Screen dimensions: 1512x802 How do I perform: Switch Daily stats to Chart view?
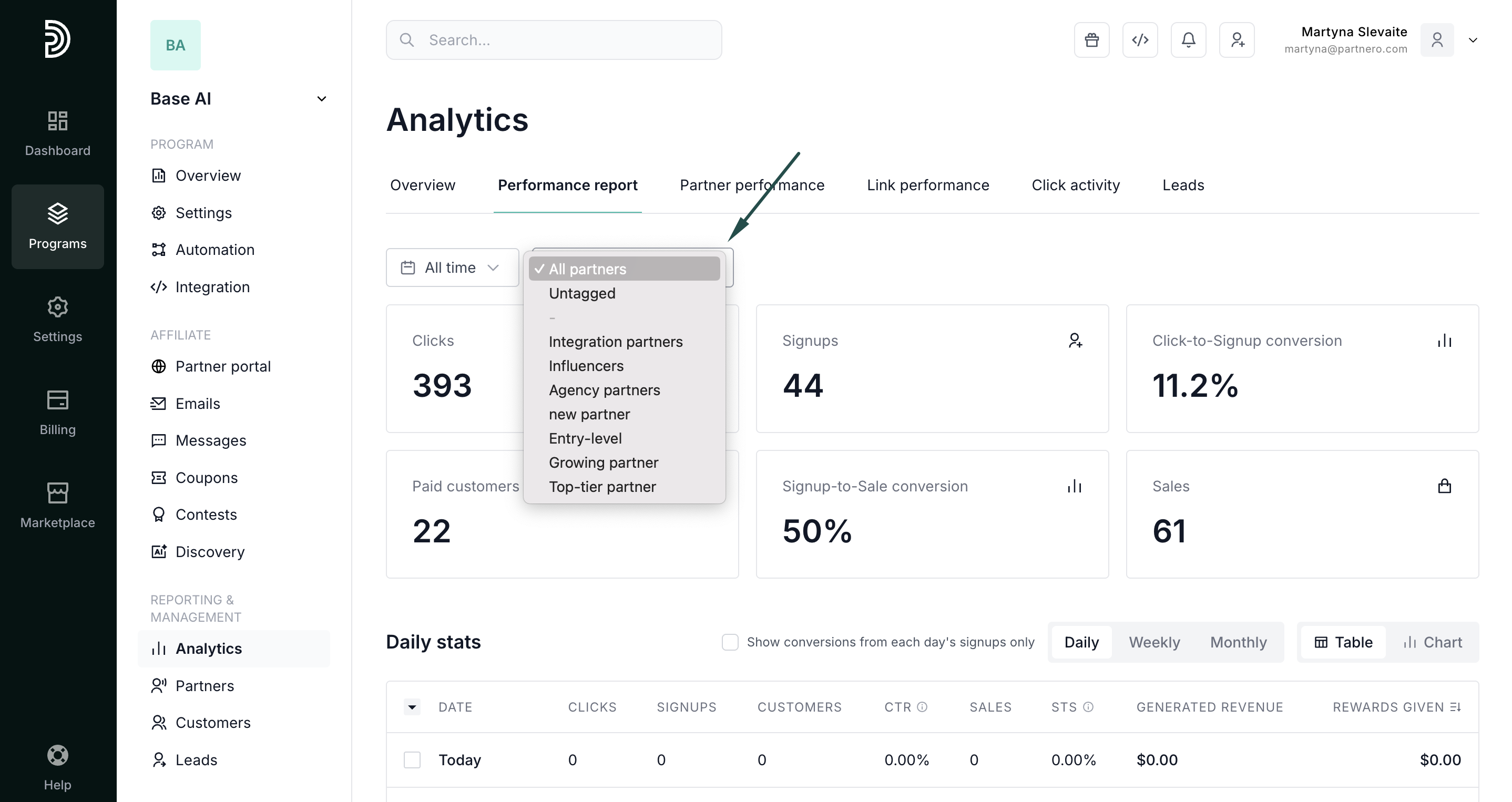coord(1432,642)
